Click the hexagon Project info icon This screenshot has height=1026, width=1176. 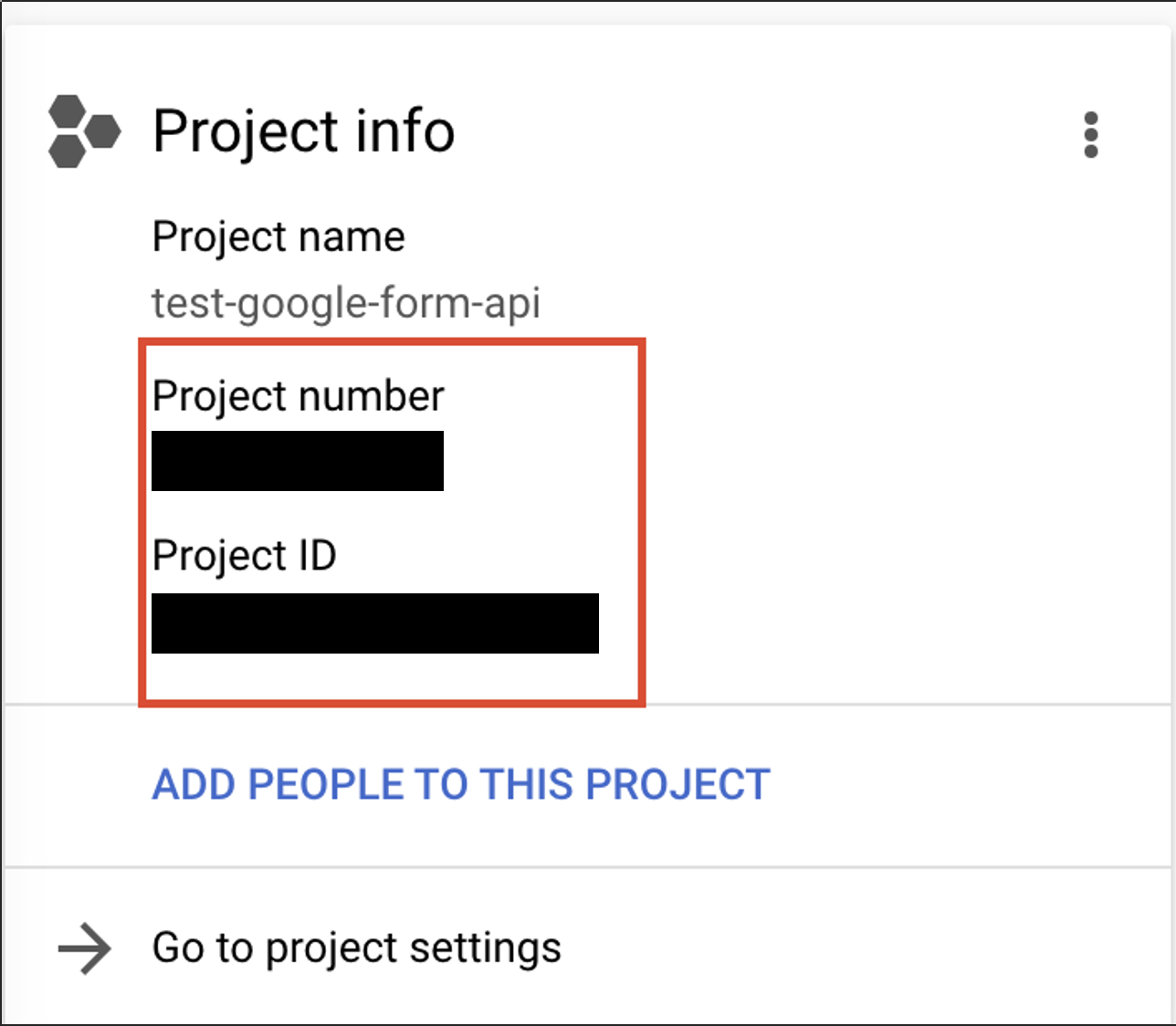[x=83, y=131]
